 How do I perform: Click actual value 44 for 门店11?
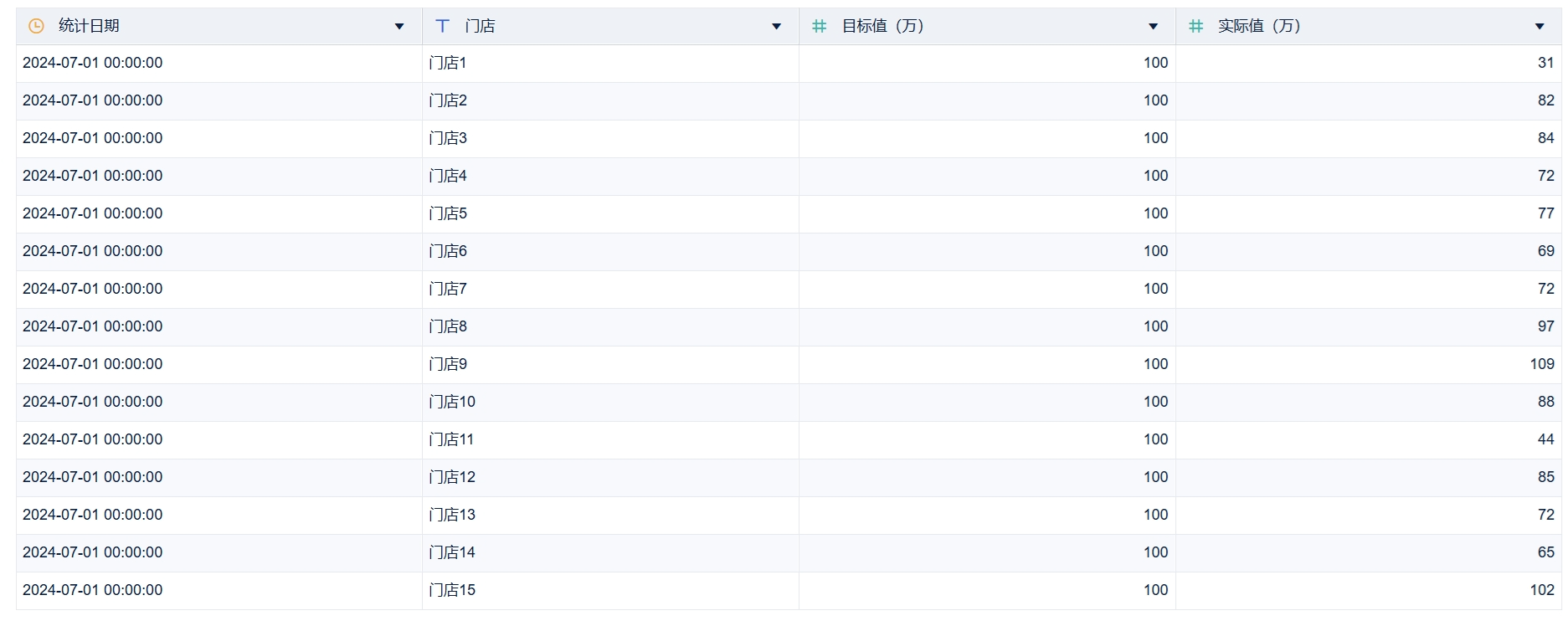pyautogui.click(x=1545, y=439)
